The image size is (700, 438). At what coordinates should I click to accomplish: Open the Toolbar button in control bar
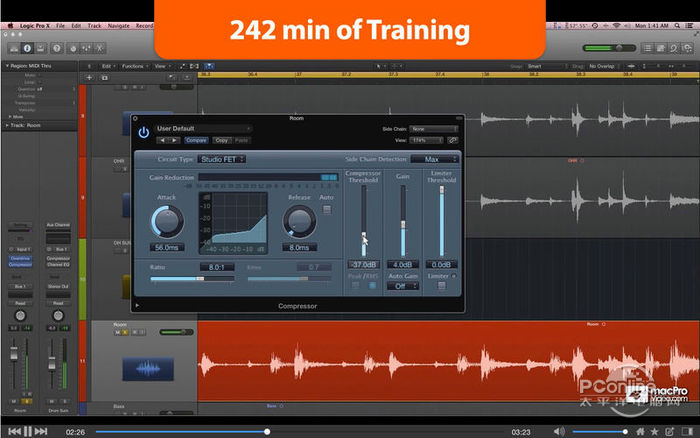coord(41,49)
